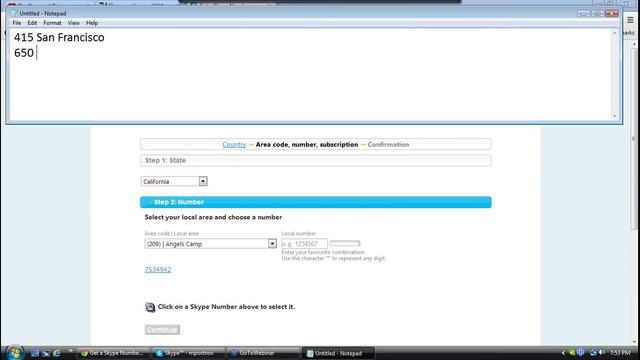Click the '415 San Francisco' line in Notepad
Screen dimensions: 640x360
59,38
